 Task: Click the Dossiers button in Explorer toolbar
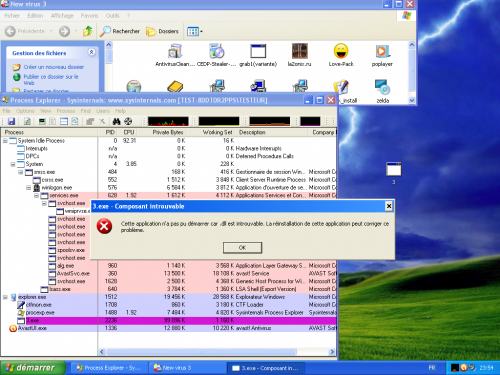163,31
